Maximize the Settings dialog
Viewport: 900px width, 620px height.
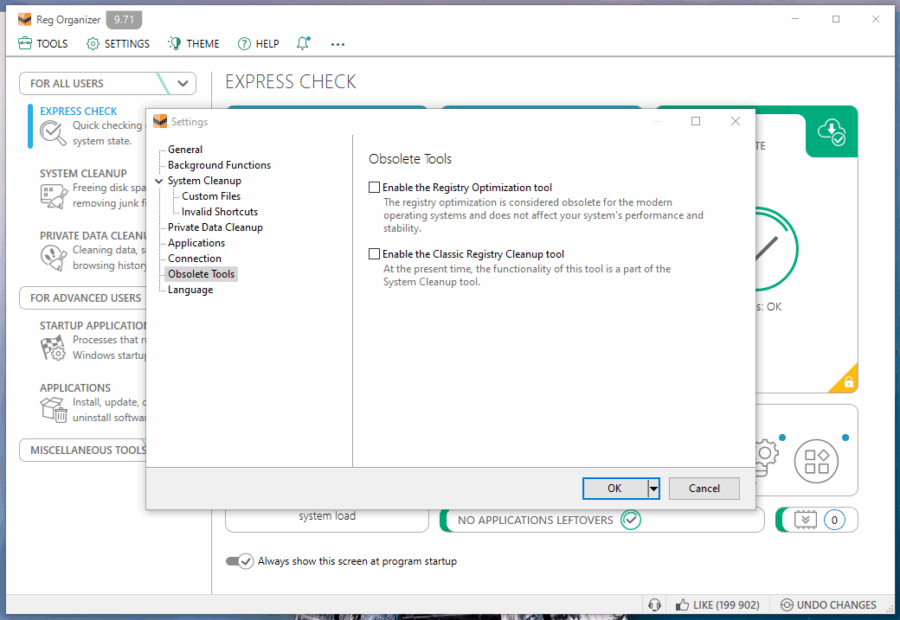point(696,121)
